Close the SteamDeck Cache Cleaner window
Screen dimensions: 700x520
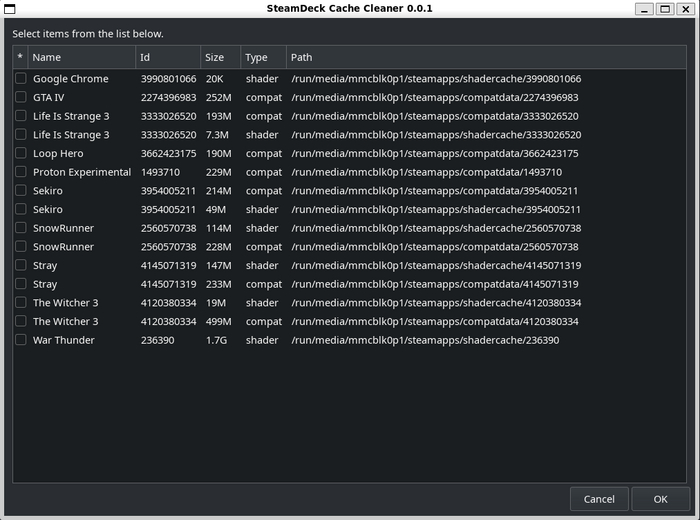(685, 8)
